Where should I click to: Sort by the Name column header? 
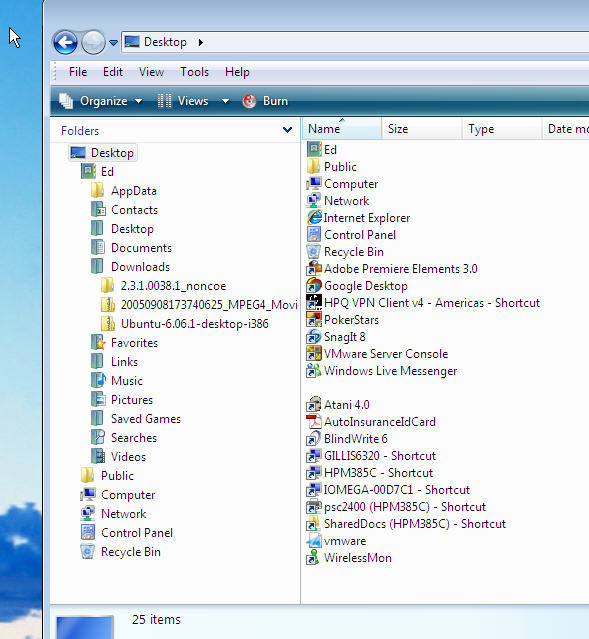coord(342,129)
